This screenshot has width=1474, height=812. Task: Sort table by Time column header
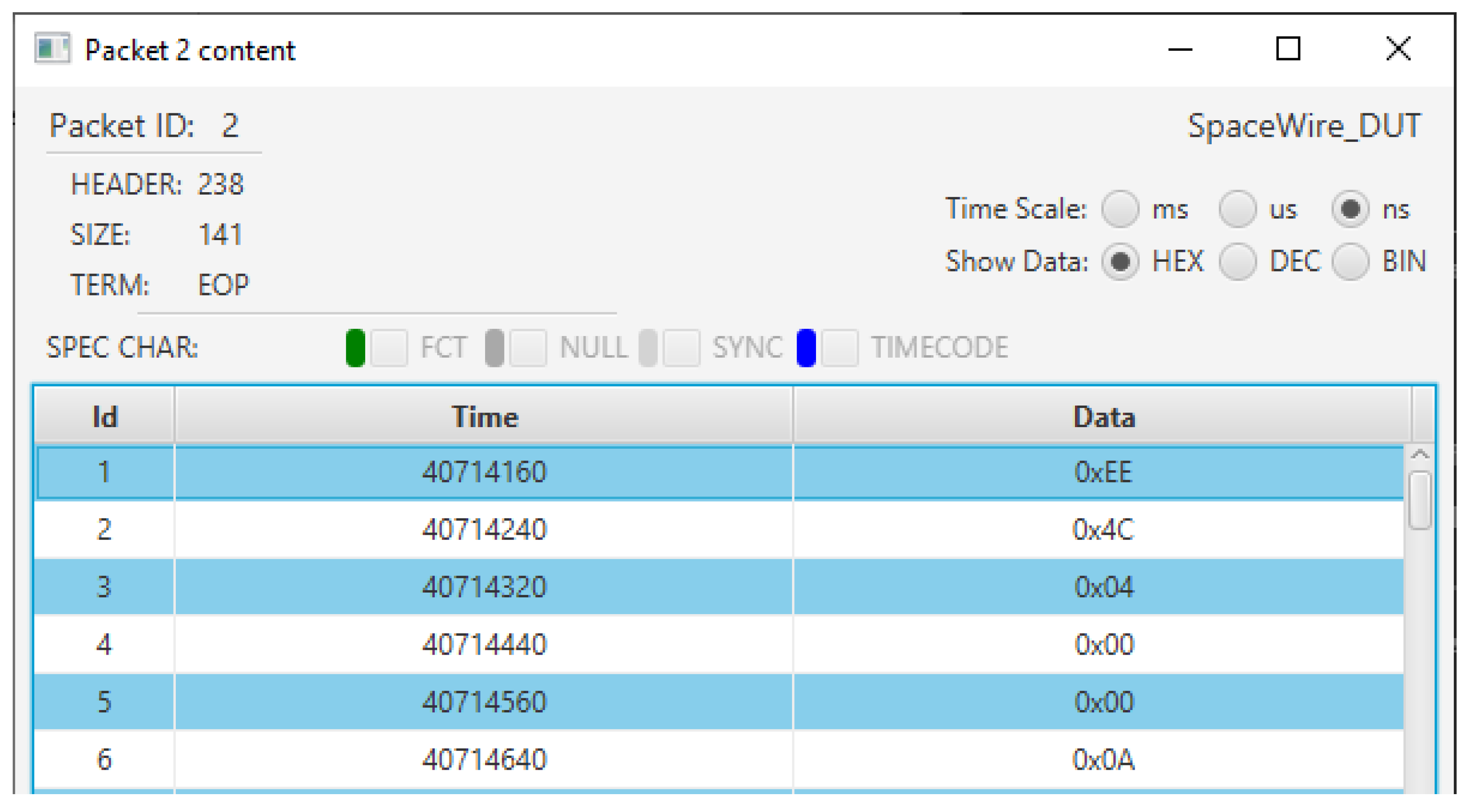(484, 417)
